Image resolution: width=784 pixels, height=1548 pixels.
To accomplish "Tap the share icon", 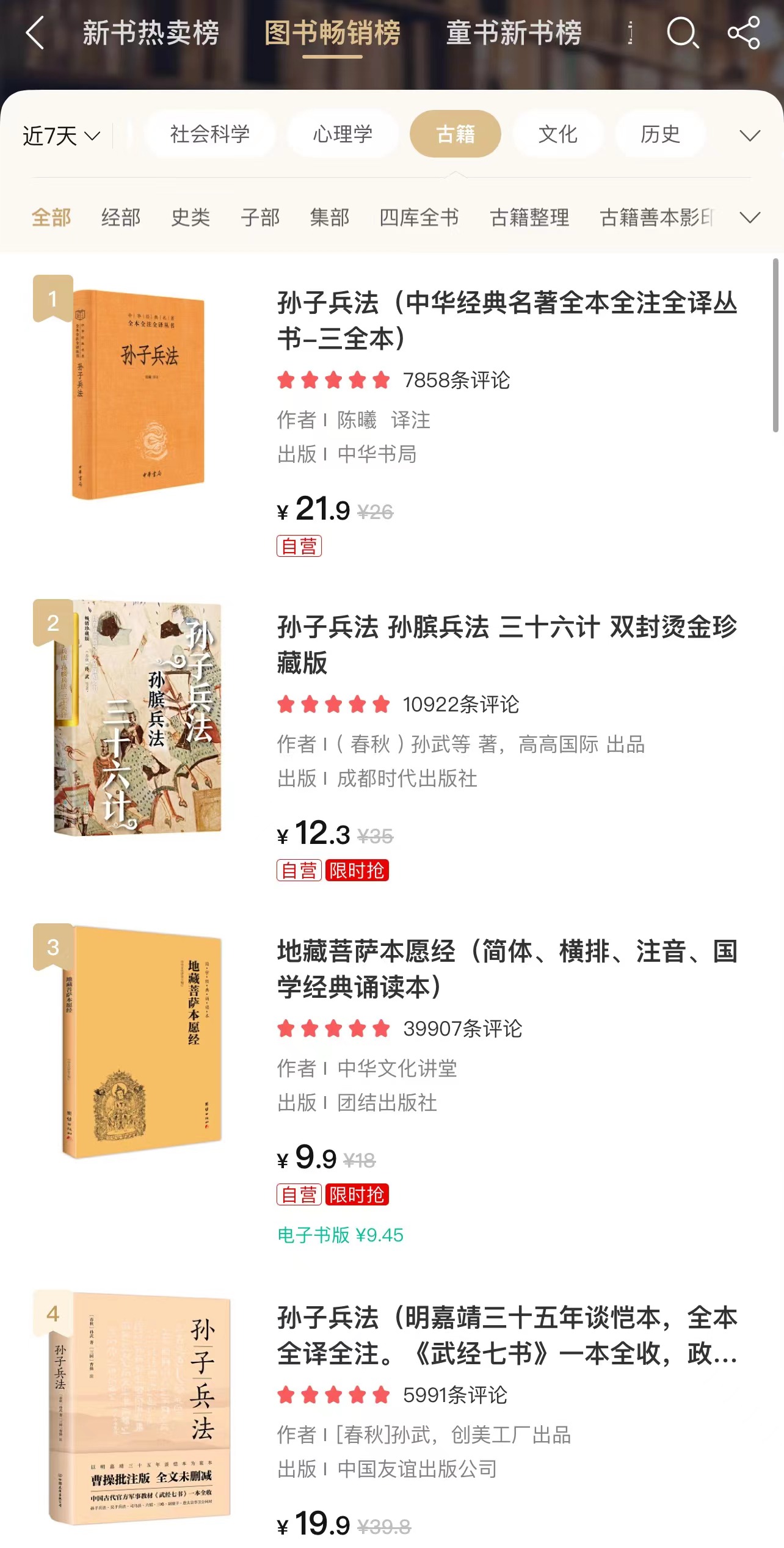I will [744, 32].
